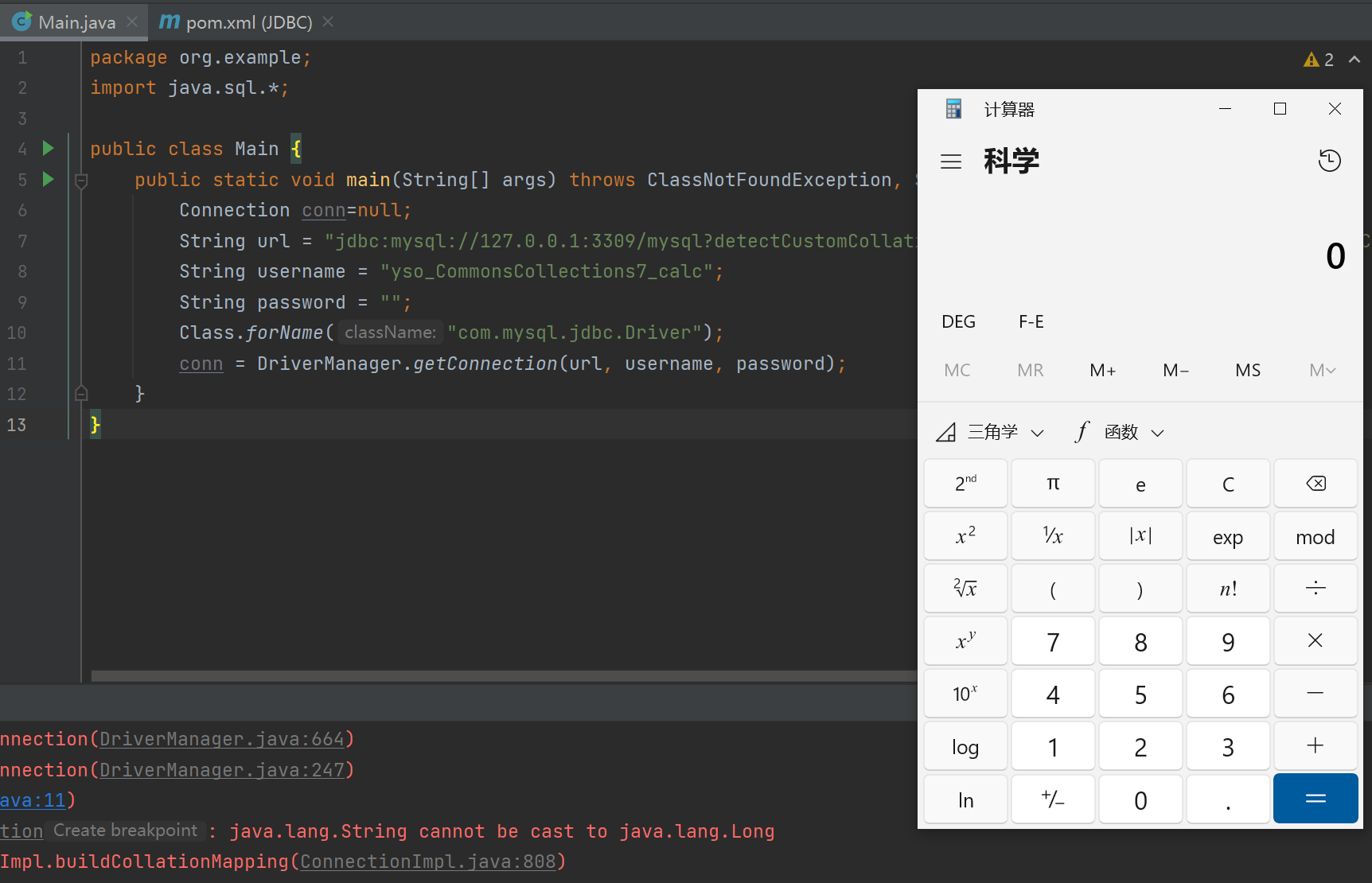Screen dimensions: 1372x883
Task: Click the ava:11 stack trace link
Action: click(x=33, y=800)
